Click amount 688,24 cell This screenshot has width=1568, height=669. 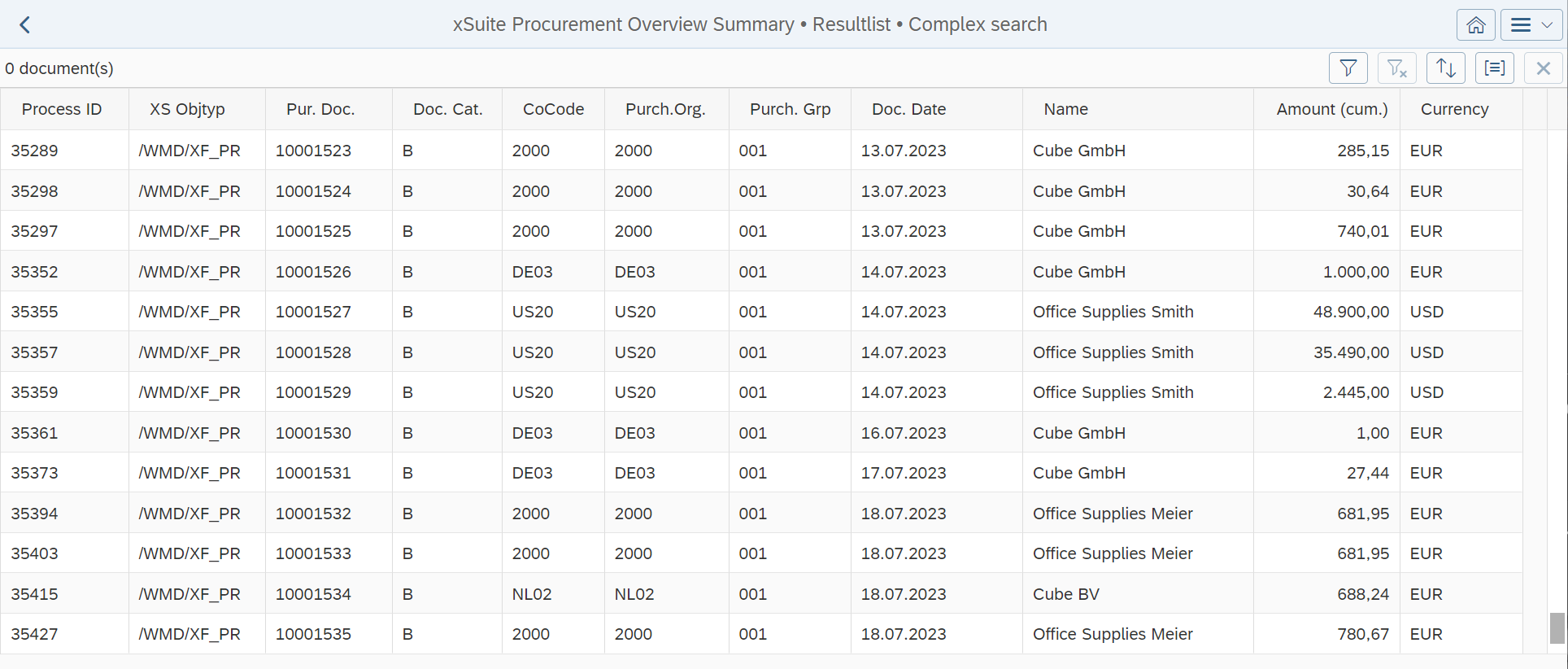(1326, 594)
